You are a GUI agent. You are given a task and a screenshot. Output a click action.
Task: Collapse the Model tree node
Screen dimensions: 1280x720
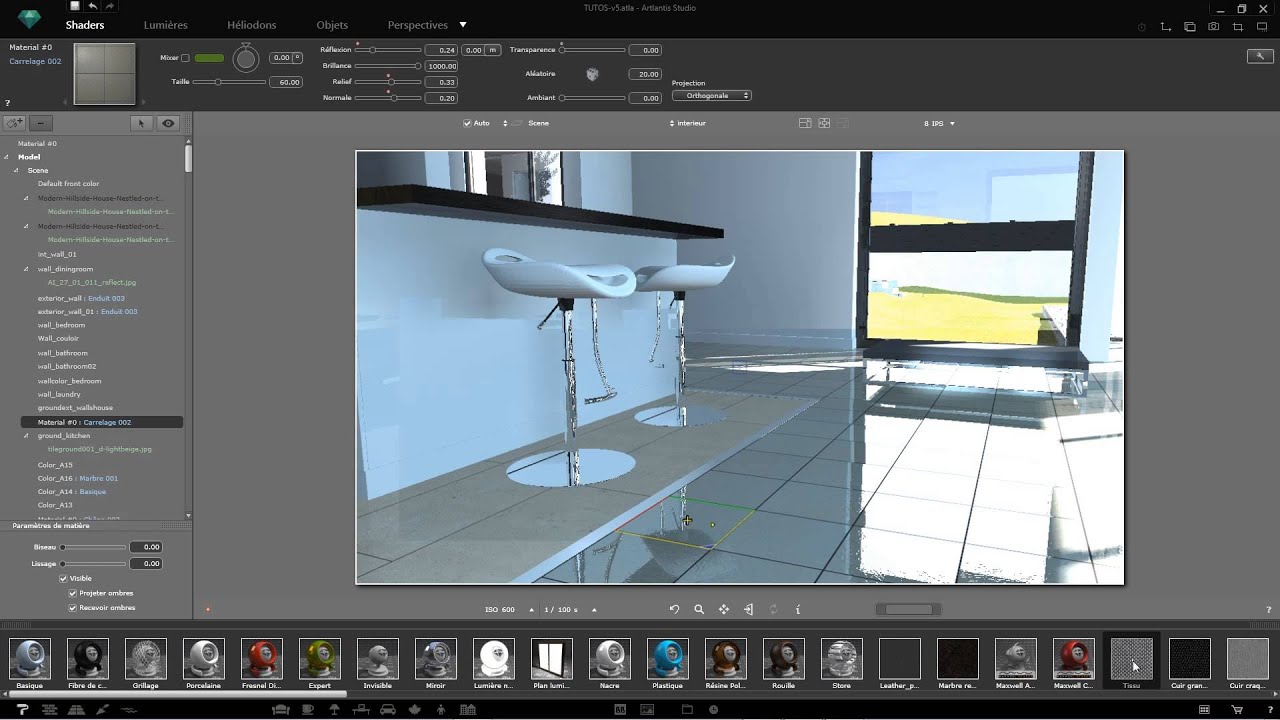[7, 157]
